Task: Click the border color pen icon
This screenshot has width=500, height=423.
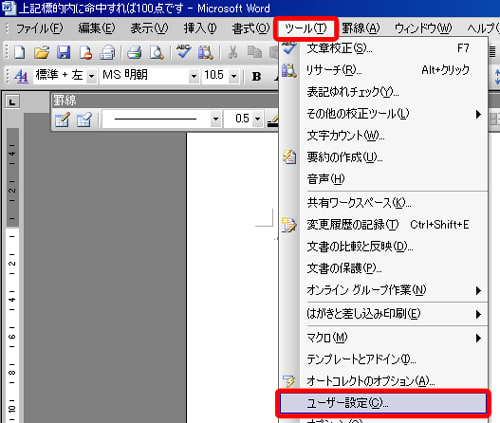Action: [x=273, y=120]
